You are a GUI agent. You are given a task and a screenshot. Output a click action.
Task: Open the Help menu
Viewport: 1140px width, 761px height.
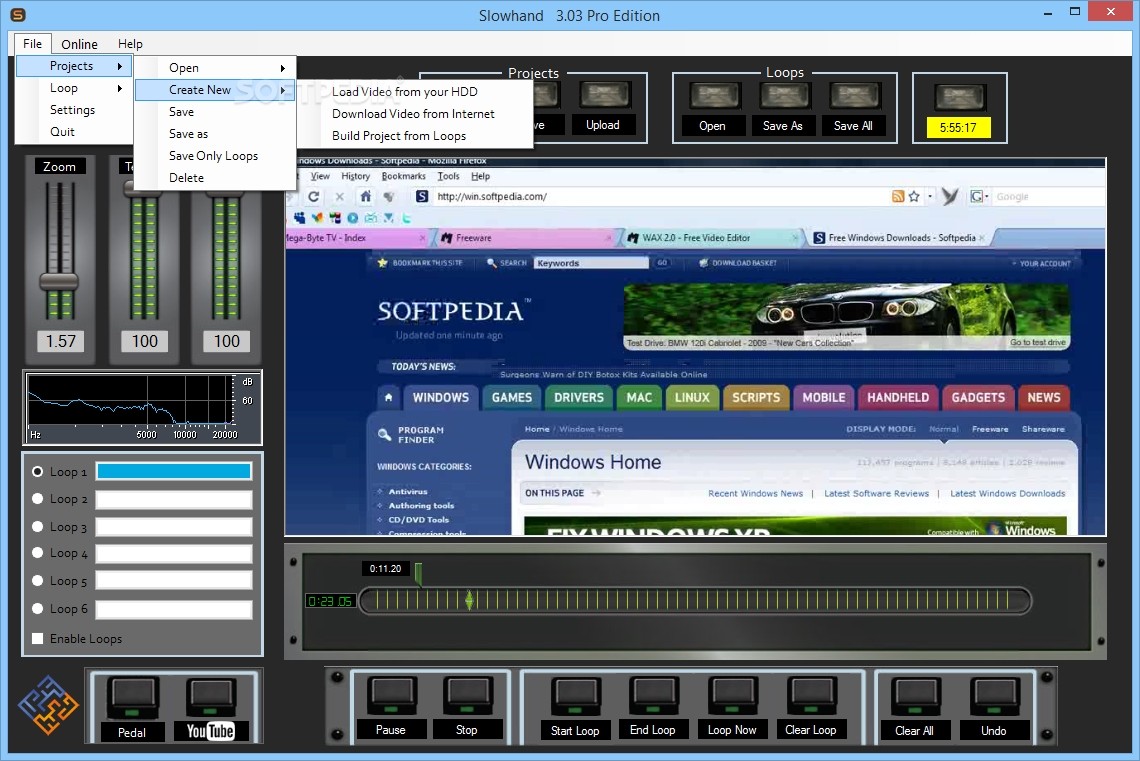click(x=130, y=44)
